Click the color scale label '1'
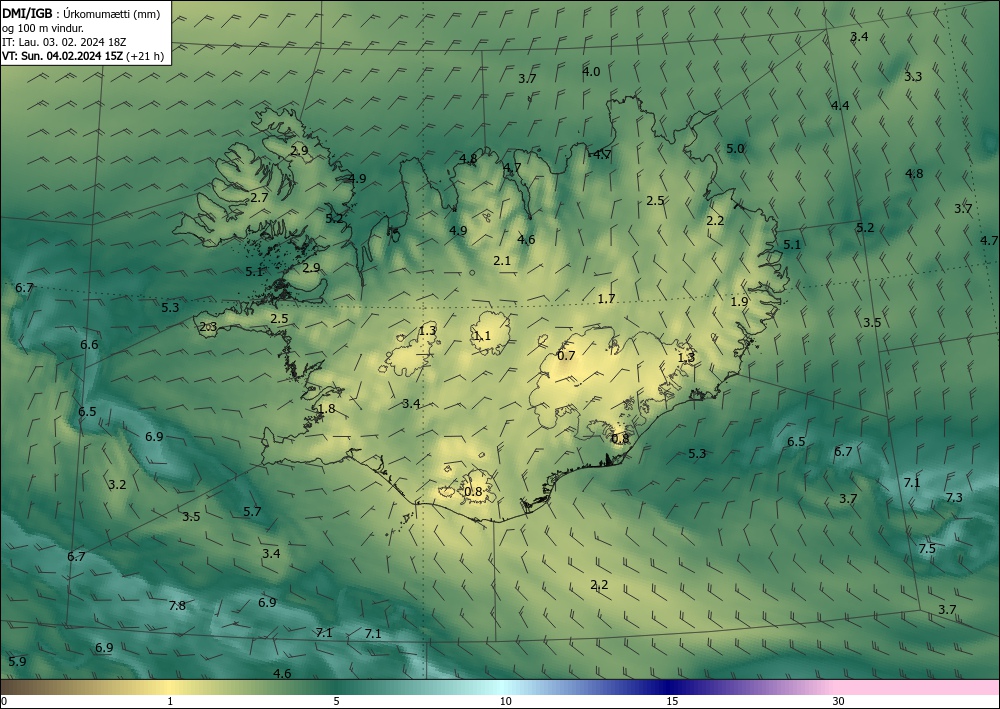 (x=170, y=701)
